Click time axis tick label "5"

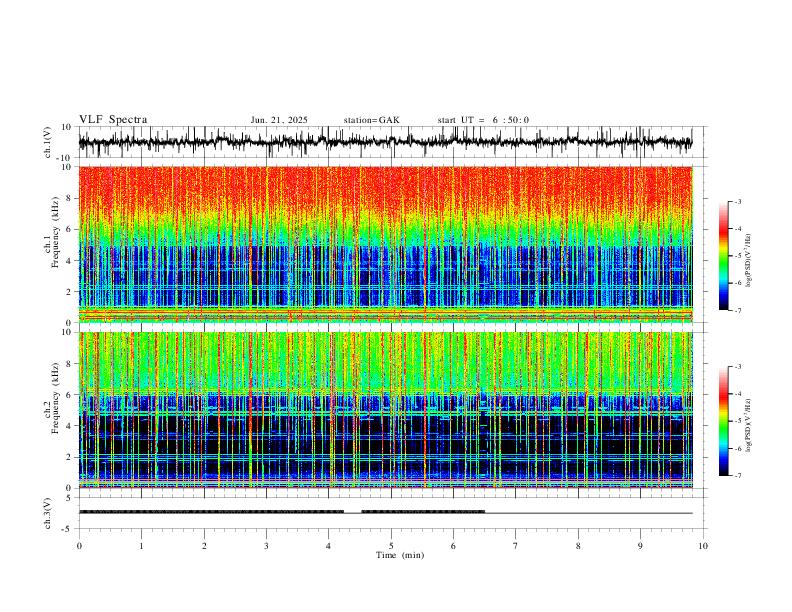click(x=391, y=546)
